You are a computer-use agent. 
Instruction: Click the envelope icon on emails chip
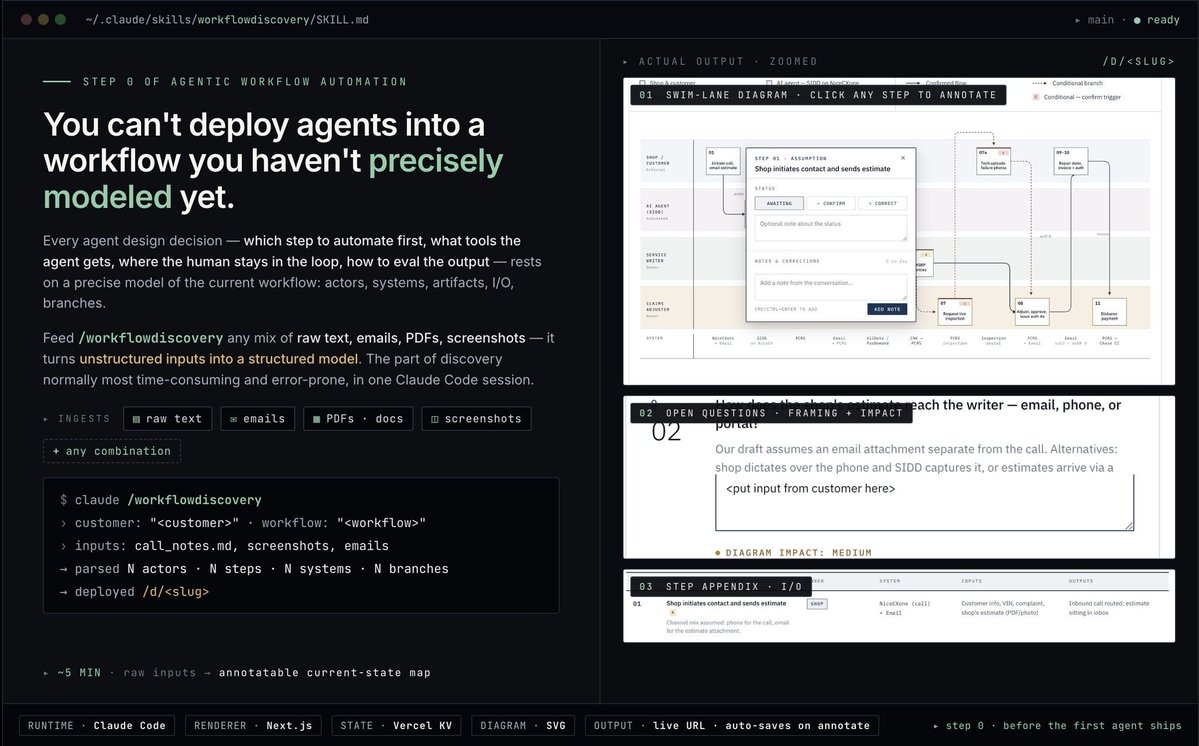click(x=233, y=419)
